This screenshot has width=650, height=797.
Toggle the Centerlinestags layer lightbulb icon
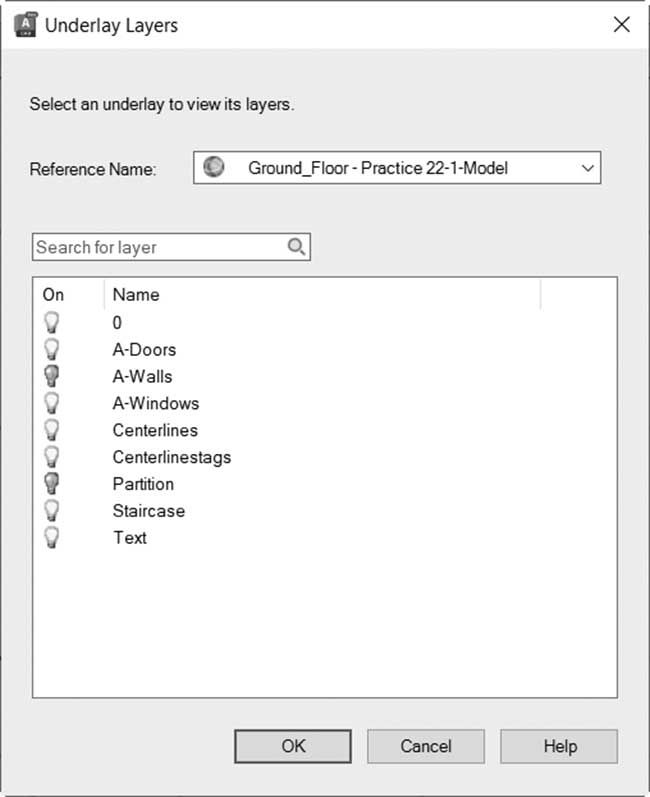tap(51, 457)
